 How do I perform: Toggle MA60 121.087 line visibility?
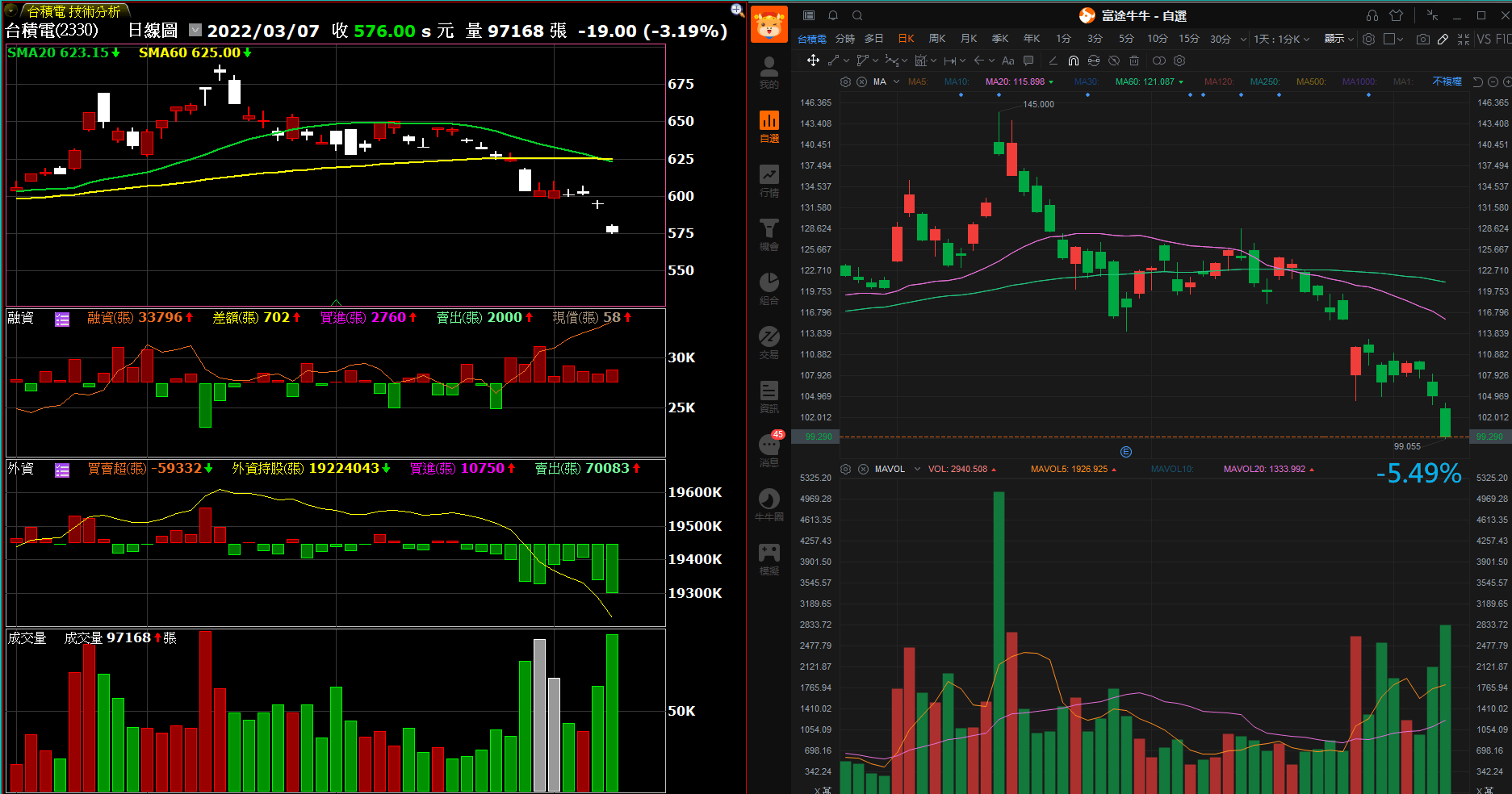(1150, 81)
